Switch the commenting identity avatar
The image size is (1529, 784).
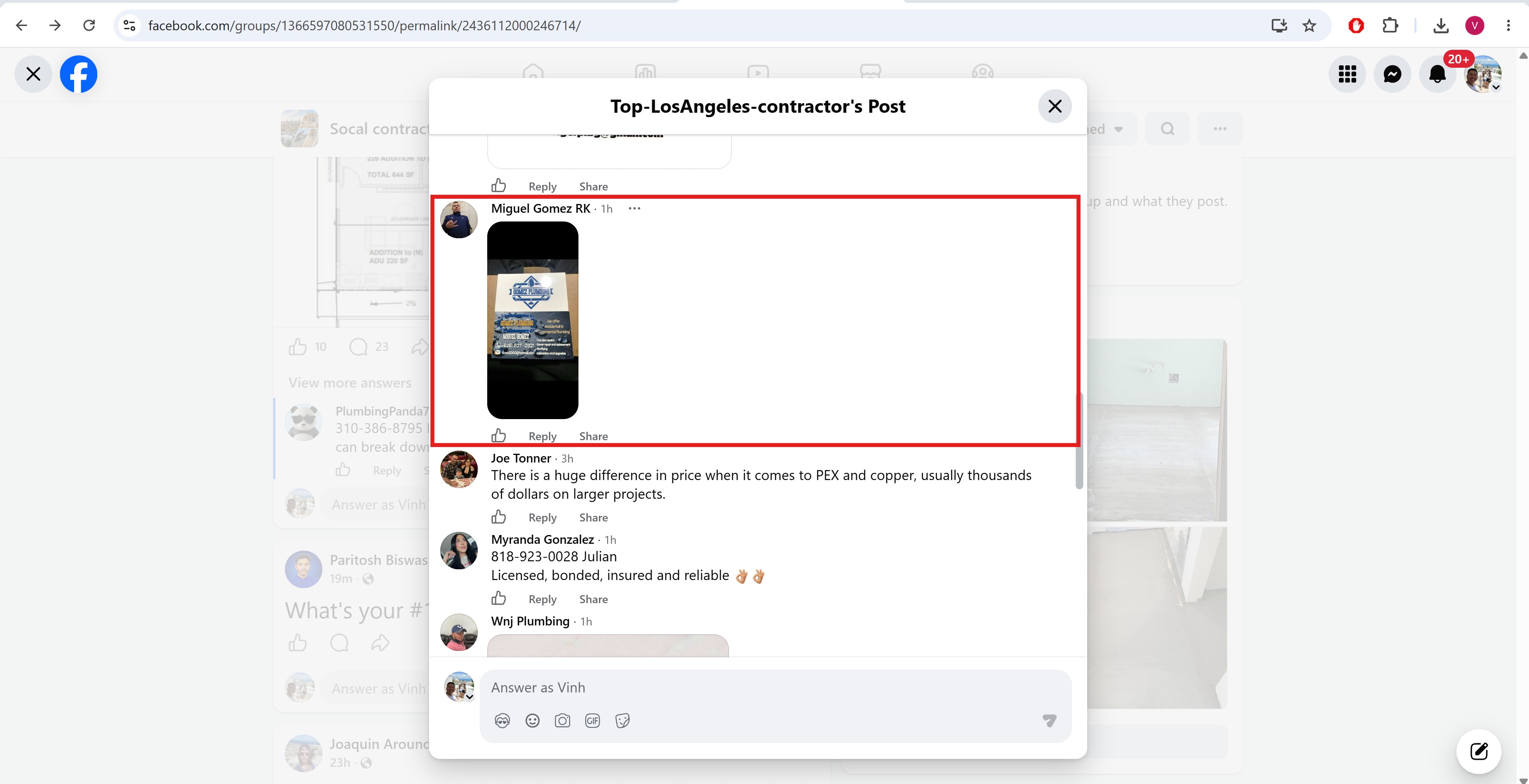459,687
